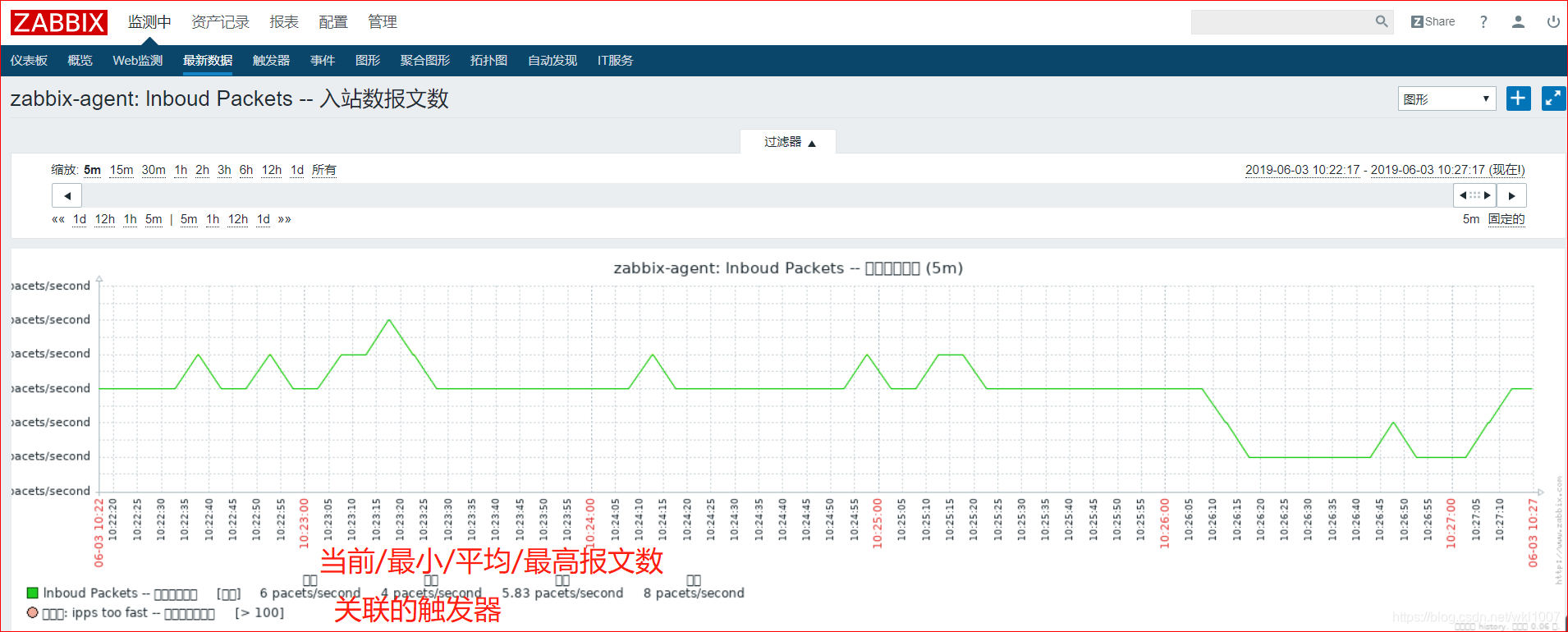Screen dimensions: 1568x632
Task: Click the green Inbound Packets legend swatch
Action: point(33,593)
